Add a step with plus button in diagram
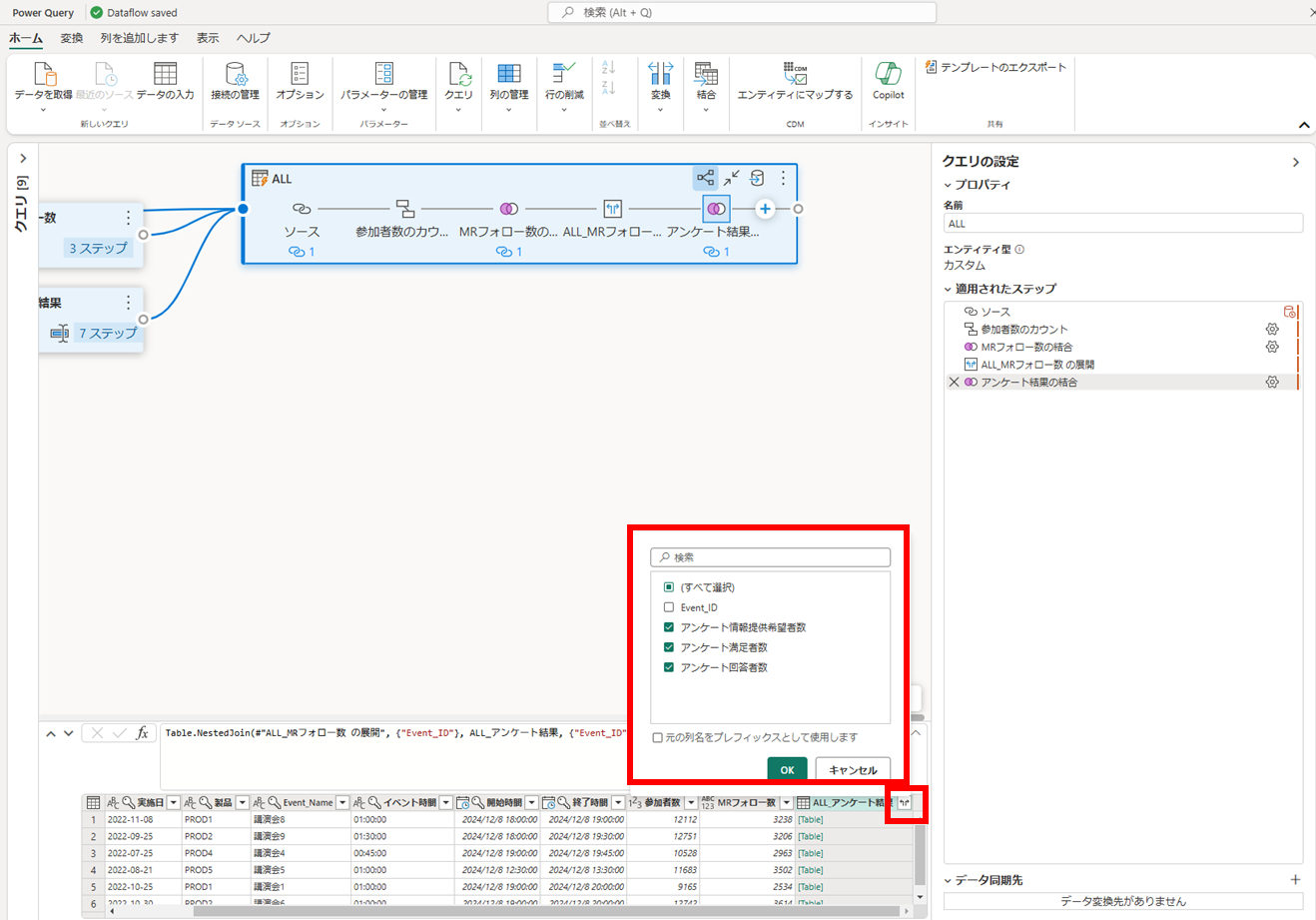1316x920 pixels. point(765,209)
